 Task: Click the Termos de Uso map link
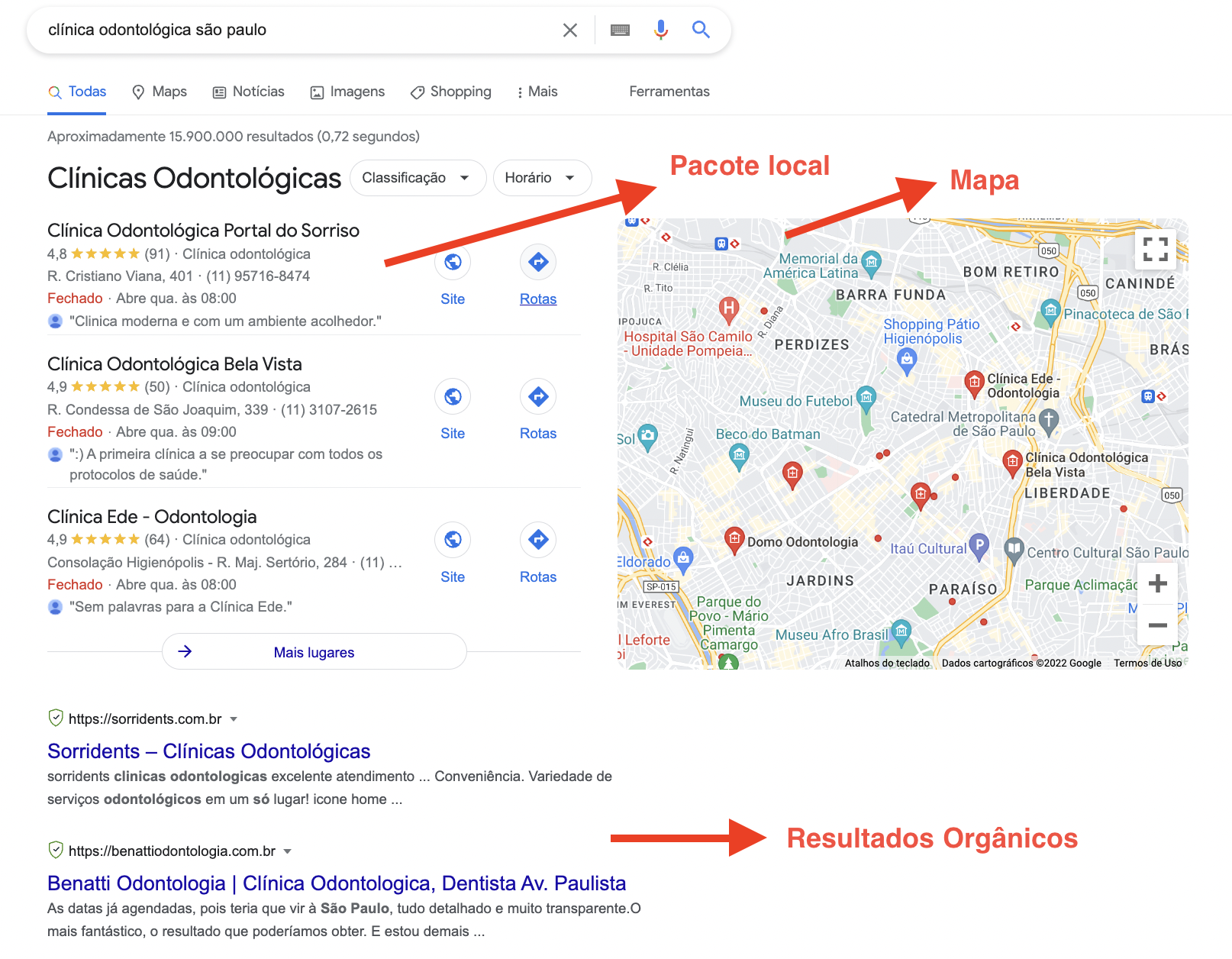click(1147, 663)
